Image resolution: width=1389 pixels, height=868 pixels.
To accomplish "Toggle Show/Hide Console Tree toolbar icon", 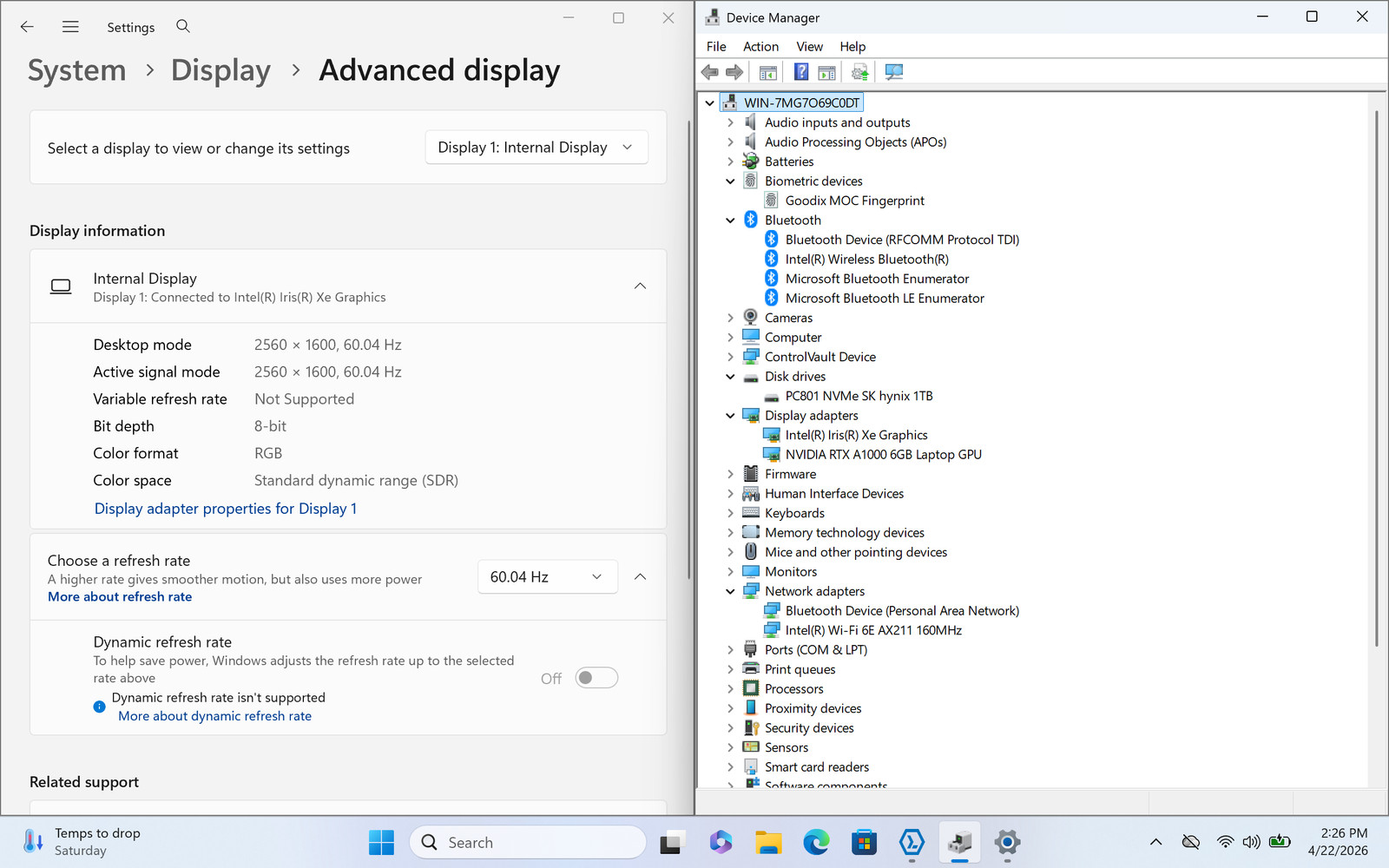I will tap(768, 72).
